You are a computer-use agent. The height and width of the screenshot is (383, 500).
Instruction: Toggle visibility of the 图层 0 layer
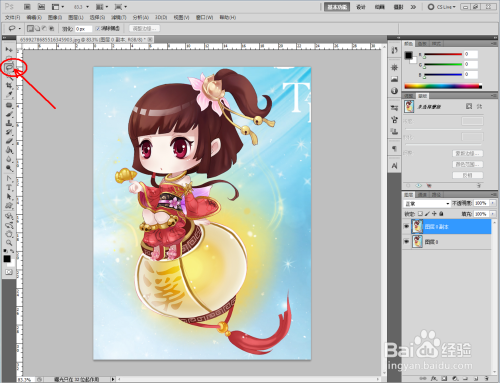point(406,241)
